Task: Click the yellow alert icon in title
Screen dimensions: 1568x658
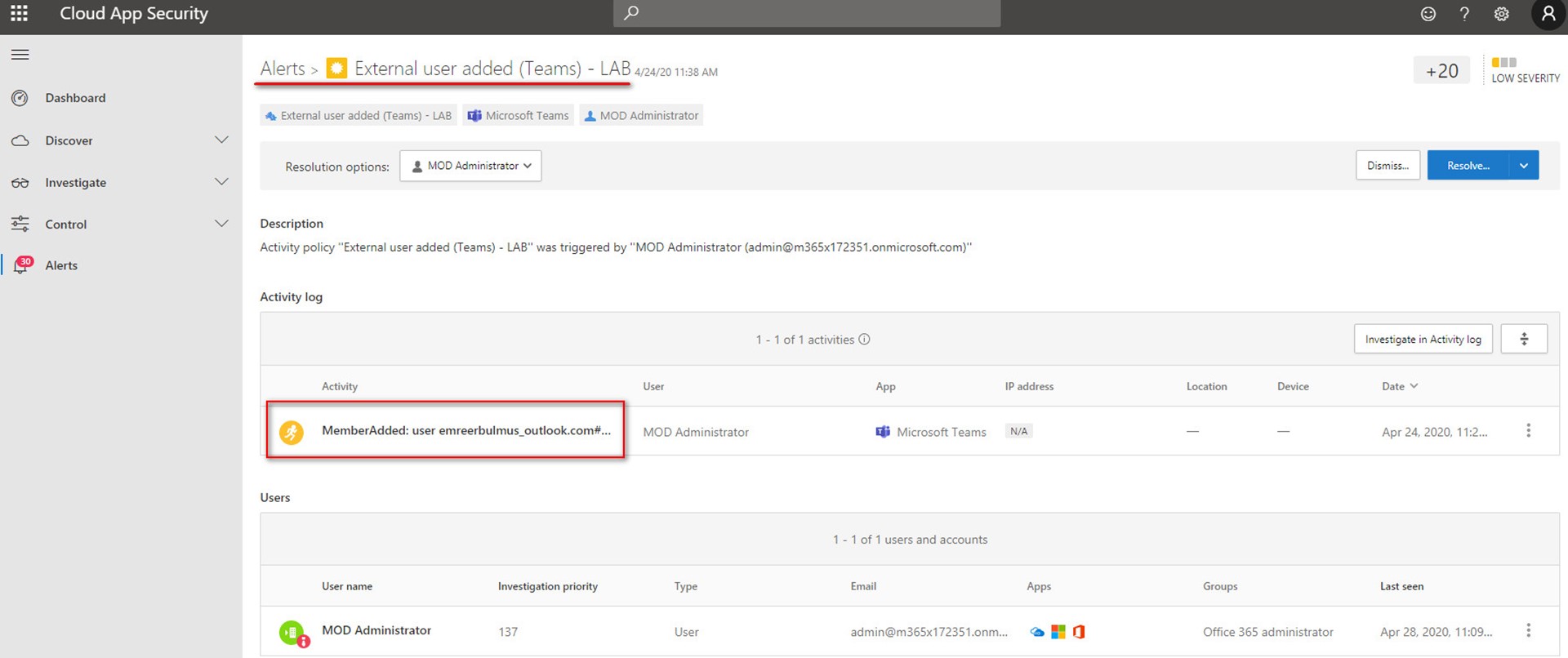Action: click(x=336, y=68)
